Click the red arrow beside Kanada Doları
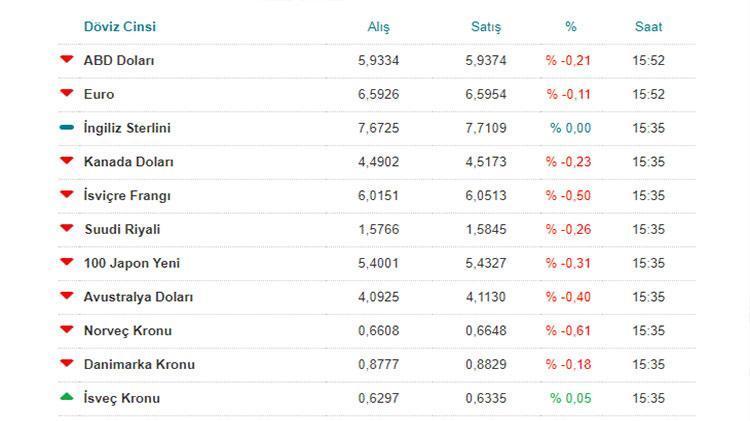The height and width of the screenshot is (421, 750). tap(67, 160)
